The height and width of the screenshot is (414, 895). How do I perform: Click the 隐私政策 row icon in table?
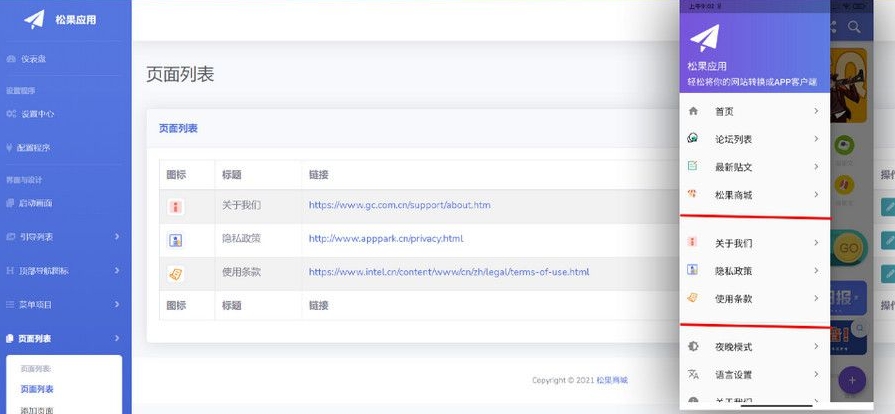pyautogui.click(x=175, y=240)
